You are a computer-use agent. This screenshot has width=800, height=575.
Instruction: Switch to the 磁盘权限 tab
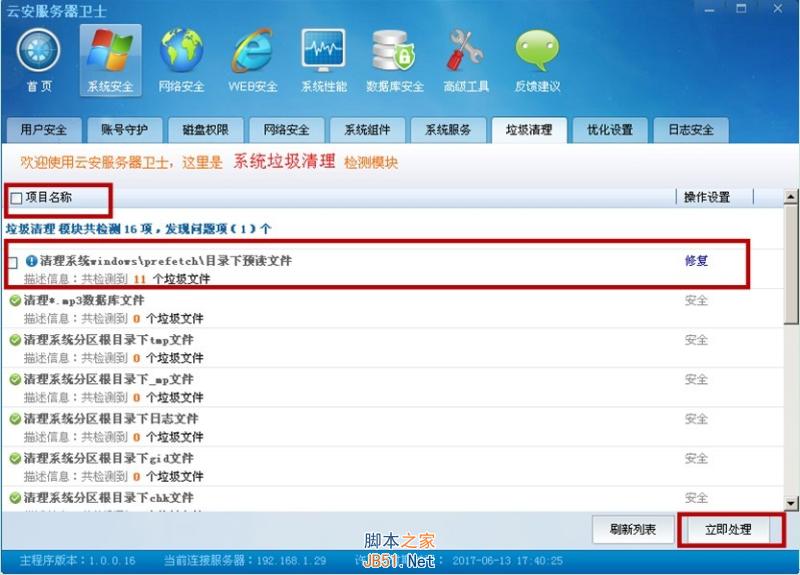tap(206, 130)
